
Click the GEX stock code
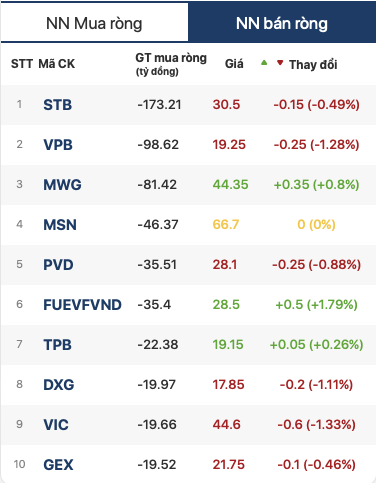pyautogui.click(x=58, y=465)
